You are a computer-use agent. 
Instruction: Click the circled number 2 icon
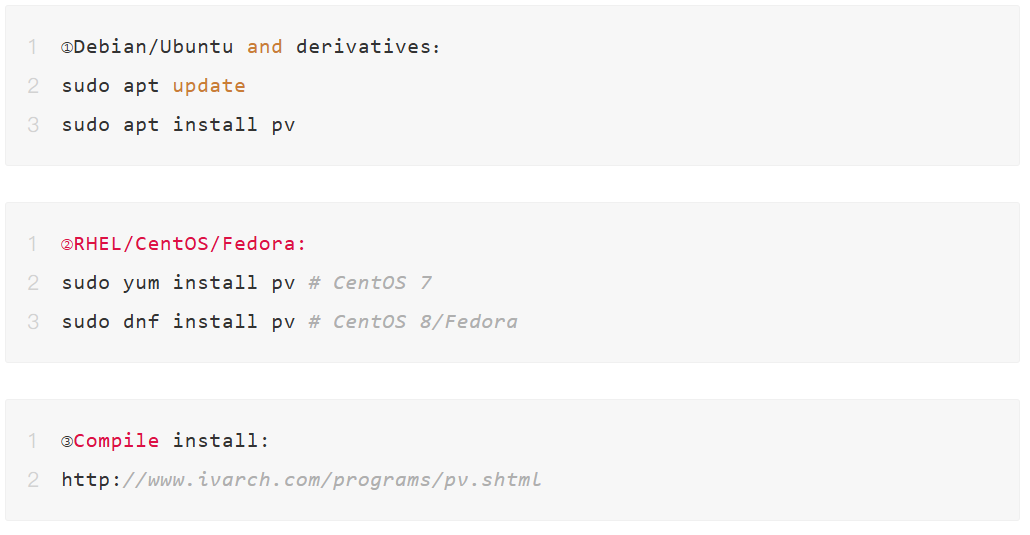(x=67, y=244)
